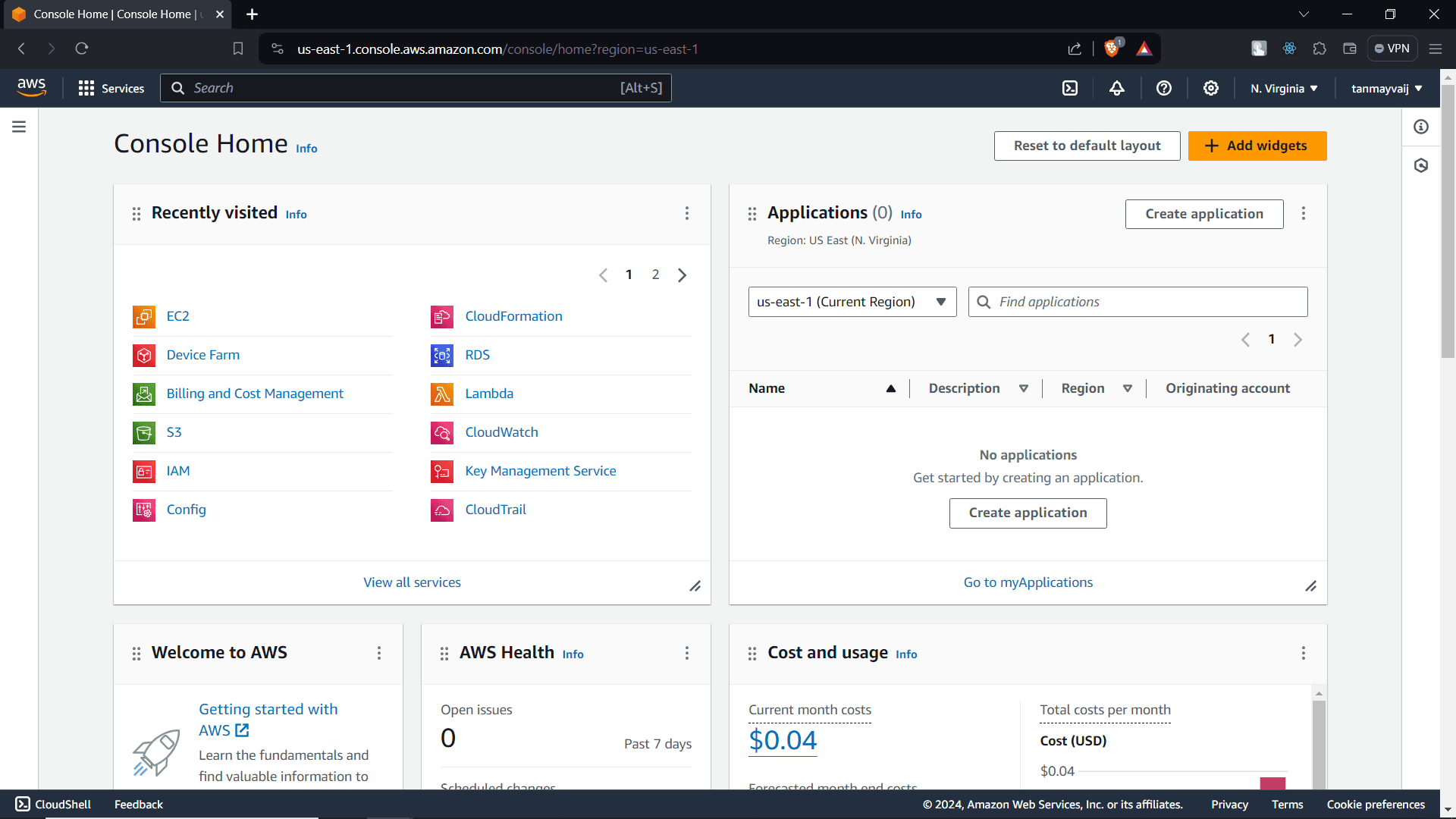Open the Services grid icon
Screen dimensions: 1456x819
coord(87,88)
